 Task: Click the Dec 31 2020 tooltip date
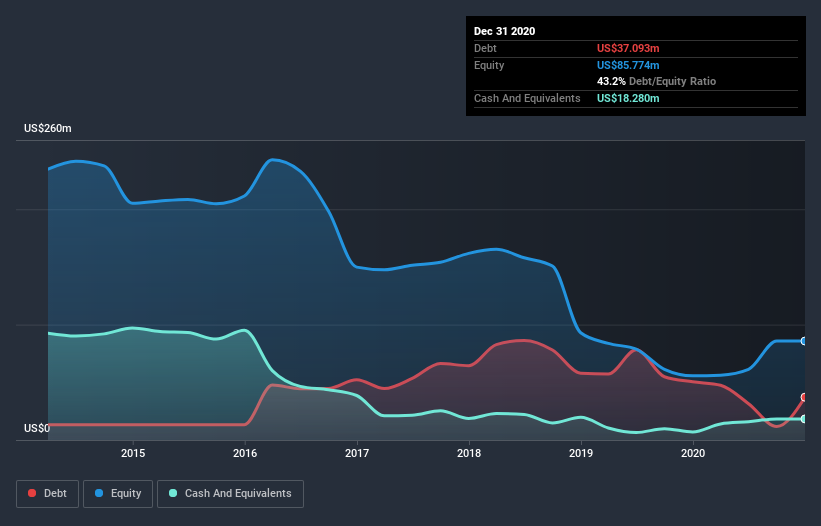coord(504,31)
